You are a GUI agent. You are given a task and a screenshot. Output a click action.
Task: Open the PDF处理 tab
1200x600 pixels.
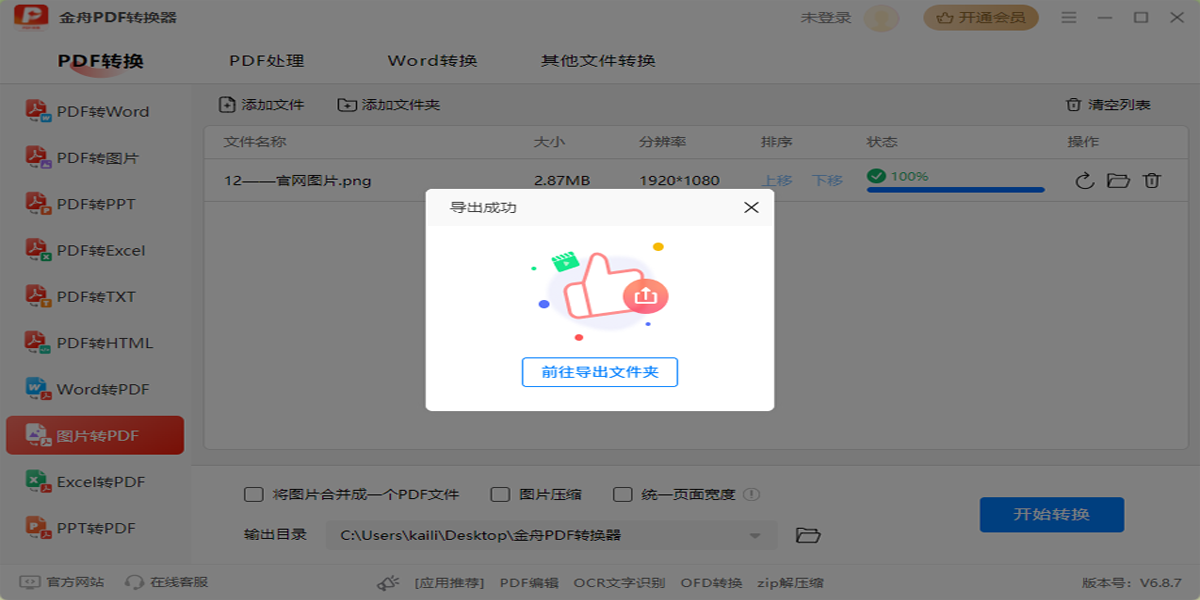pyautogui.click(x=267, y=61)
